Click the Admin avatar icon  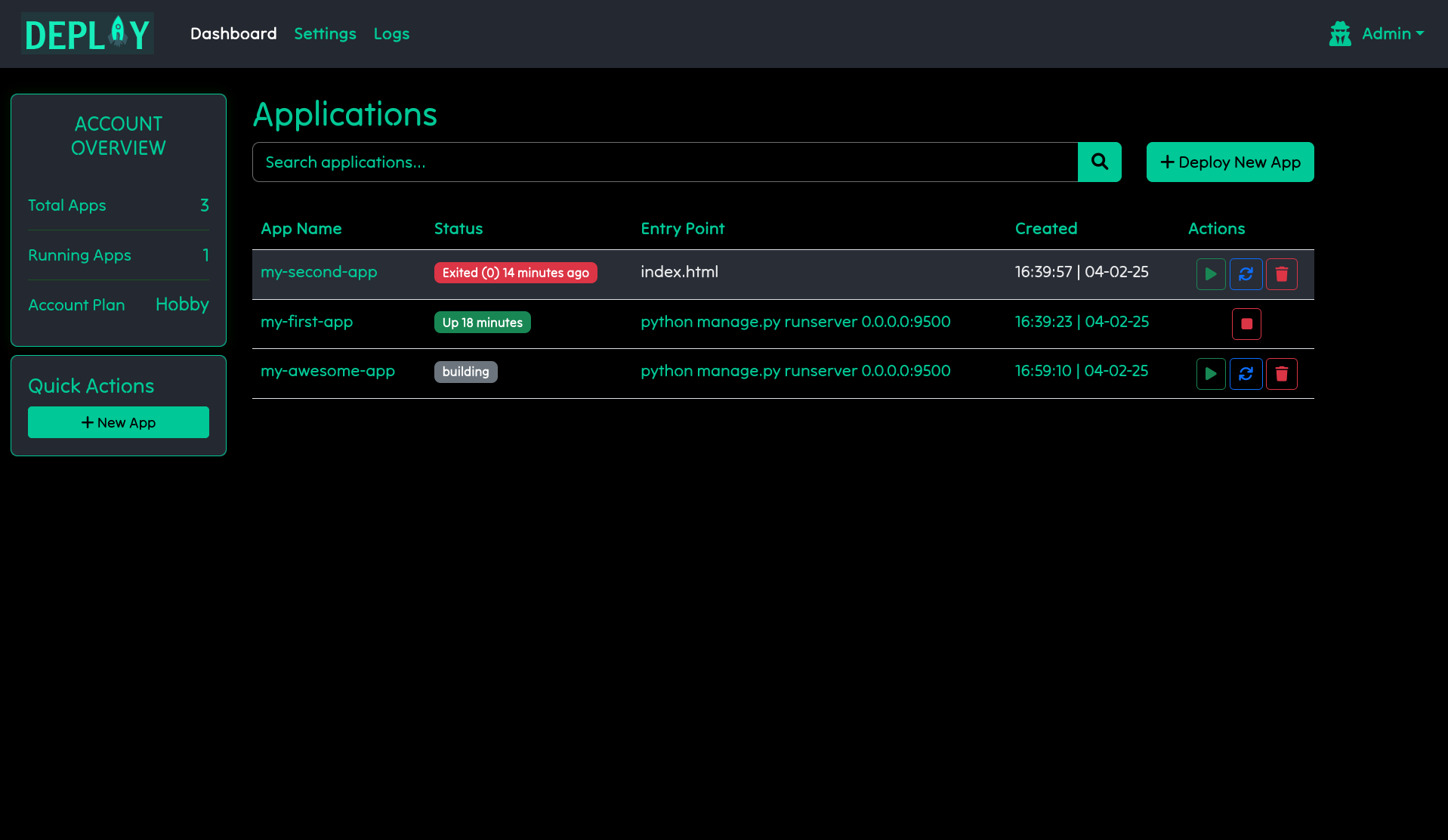tap(1340, 34)
